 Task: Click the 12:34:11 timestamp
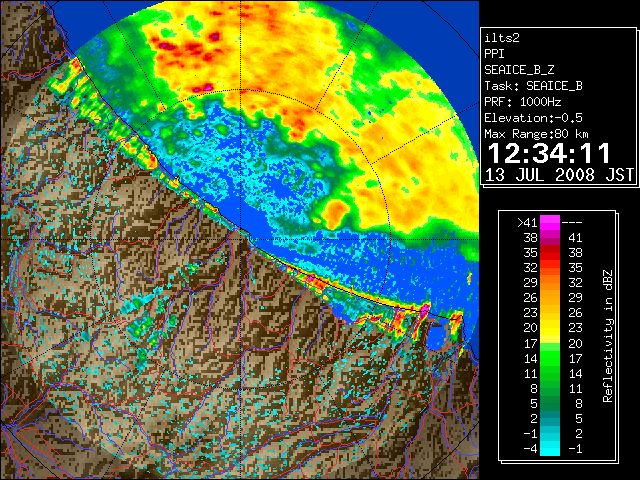tap(549, 153)
